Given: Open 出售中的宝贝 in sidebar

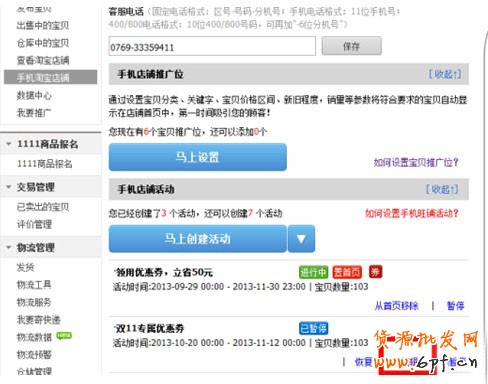Looking at the screenshot, I should point(43,25).
